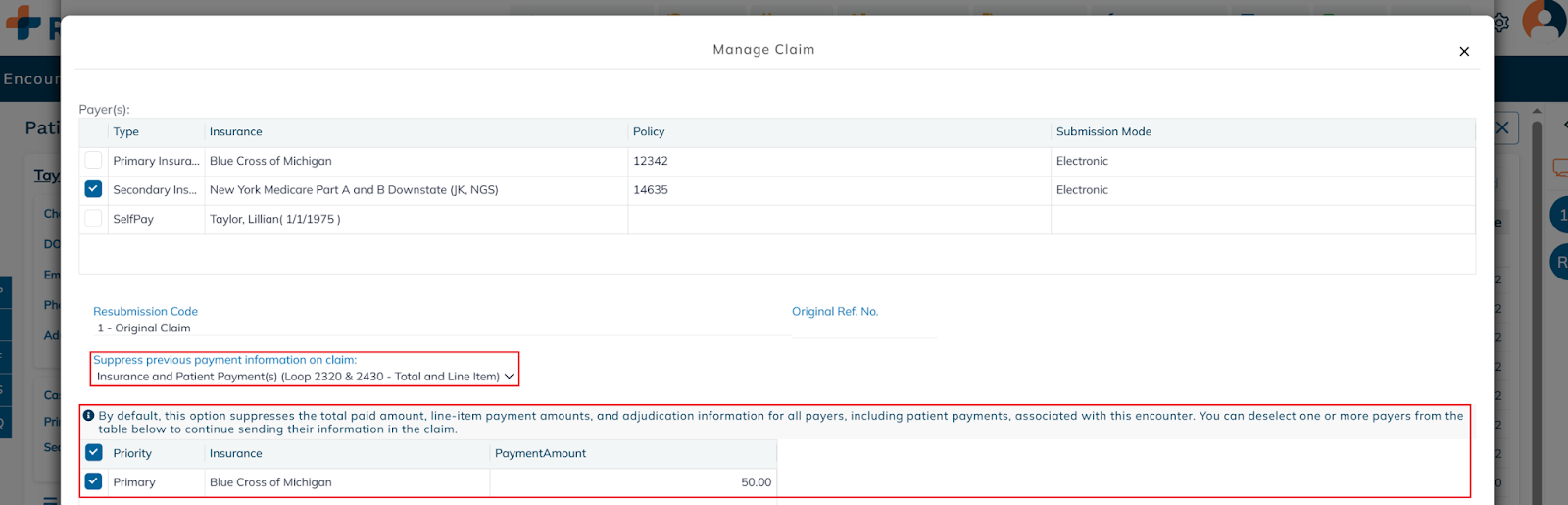
Task: Deselect Primary Blue Cross payment row checkbox
Action: pyautogui.click(x=93, y=481)
